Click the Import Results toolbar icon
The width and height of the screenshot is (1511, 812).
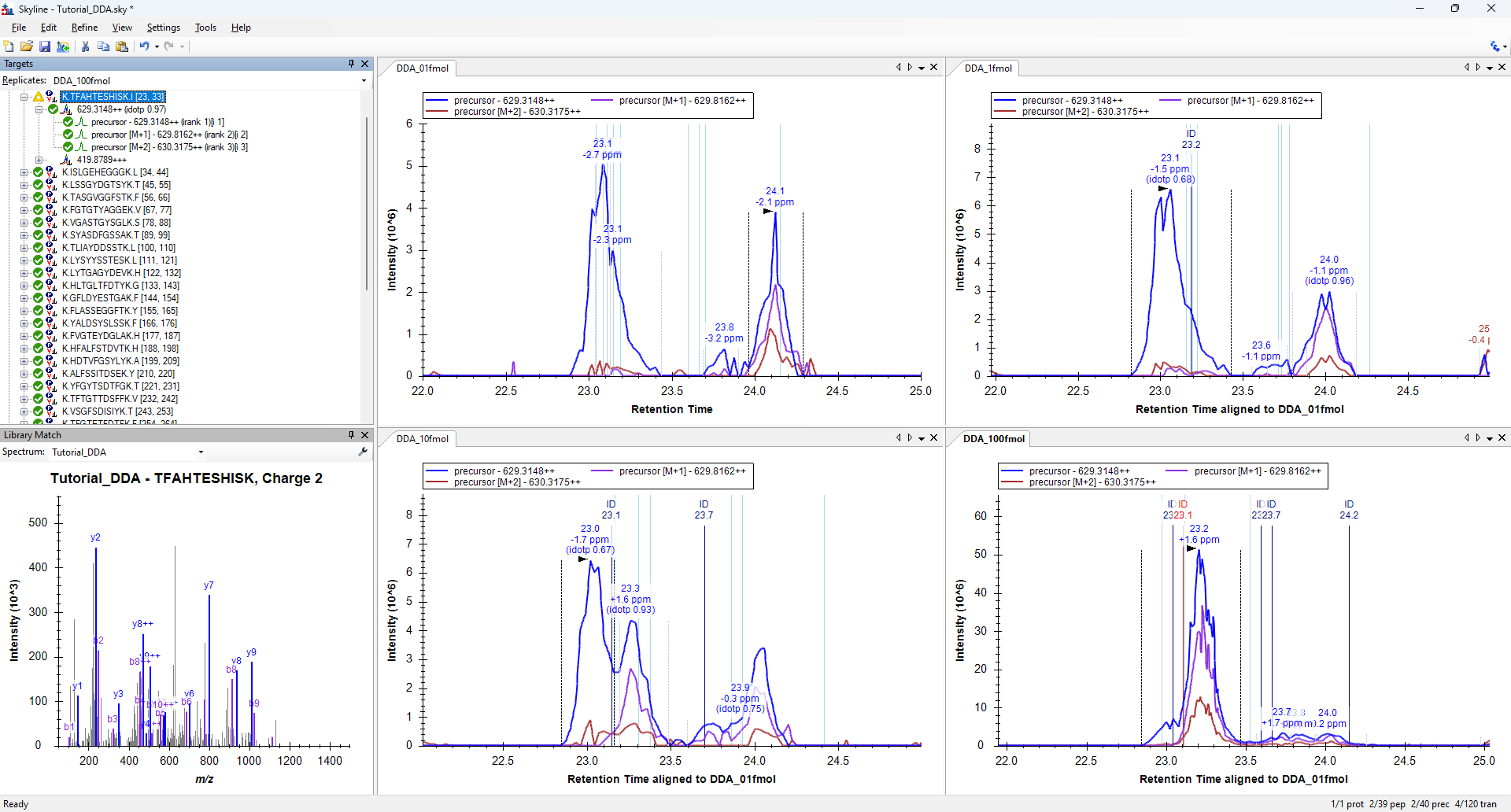coord(63,46)
